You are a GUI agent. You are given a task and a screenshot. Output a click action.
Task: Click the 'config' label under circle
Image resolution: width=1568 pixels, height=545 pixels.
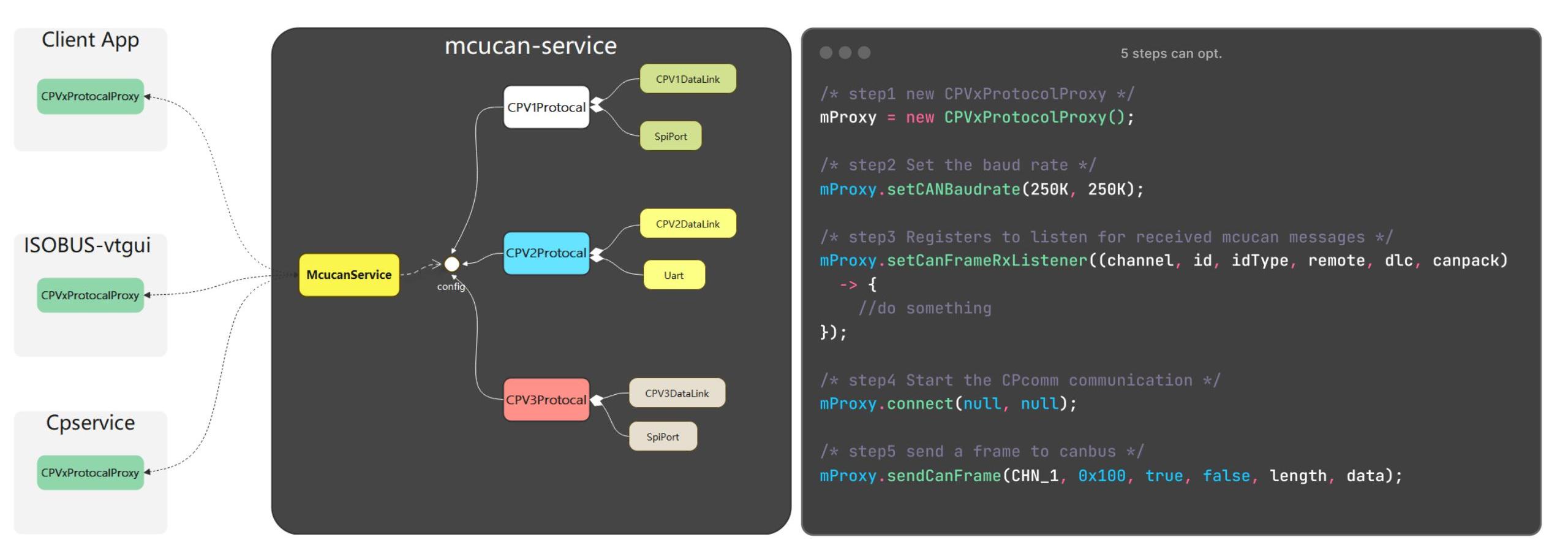pos(451,286)
